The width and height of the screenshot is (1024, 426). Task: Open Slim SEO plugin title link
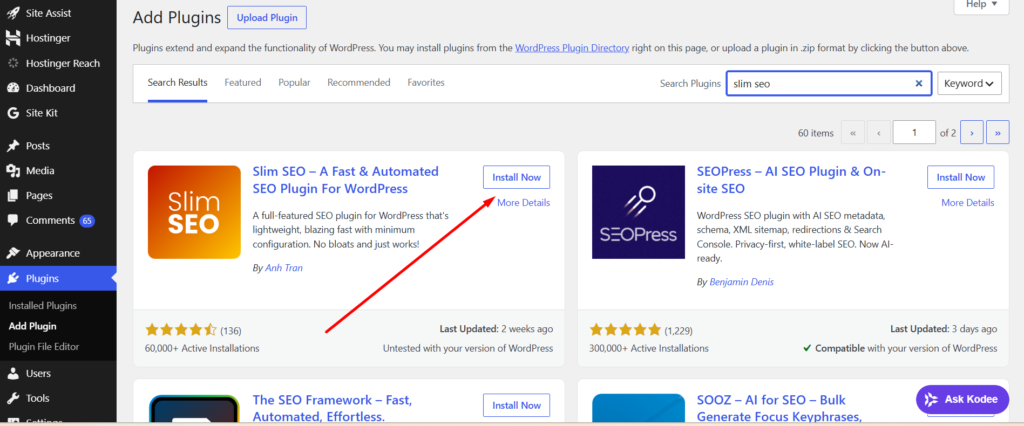coord(345,180)
